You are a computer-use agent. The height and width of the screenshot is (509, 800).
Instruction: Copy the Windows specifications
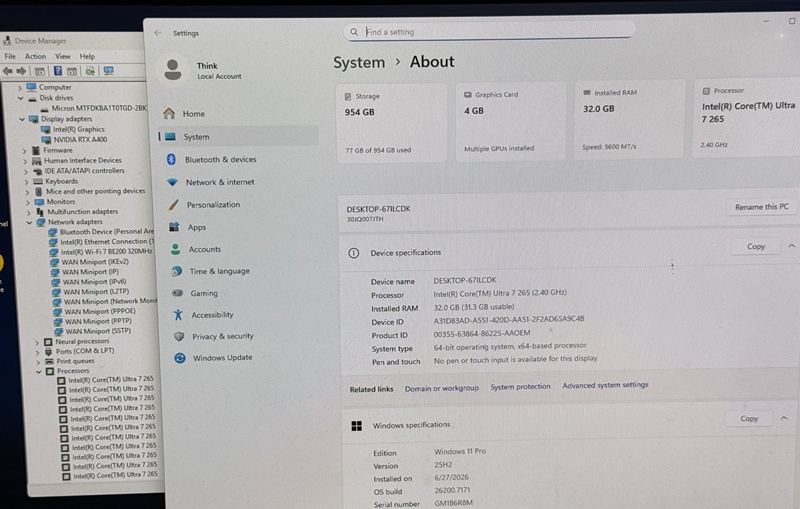(748, 418)
